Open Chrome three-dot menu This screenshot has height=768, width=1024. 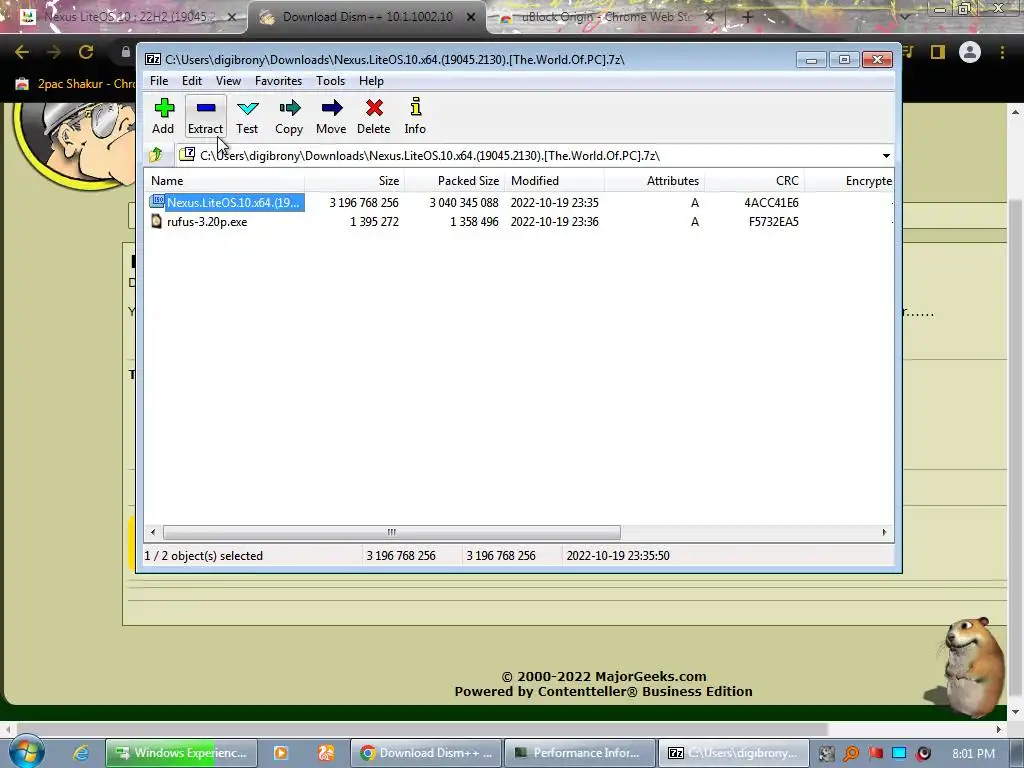pyautogui.click(x=1002, y=52)
